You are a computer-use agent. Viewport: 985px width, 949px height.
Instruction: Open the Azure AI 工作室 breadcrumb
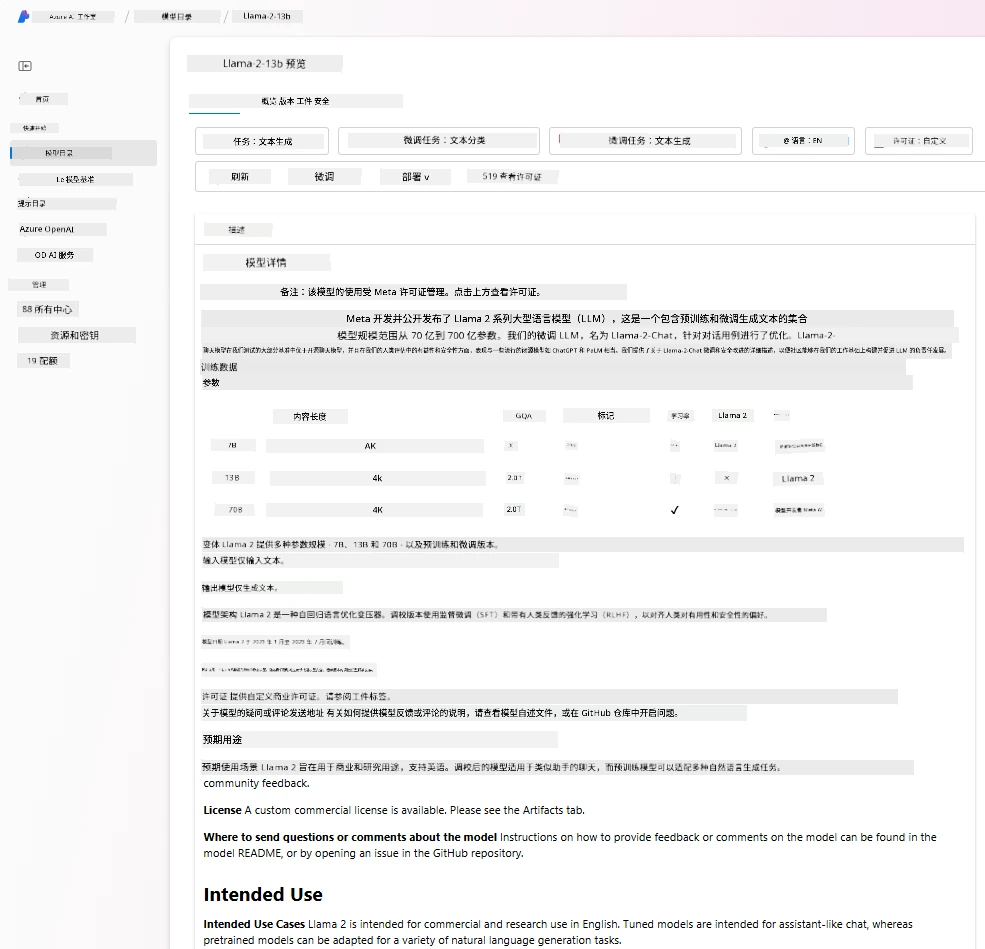pyautogui.click(x=73, y=17)
